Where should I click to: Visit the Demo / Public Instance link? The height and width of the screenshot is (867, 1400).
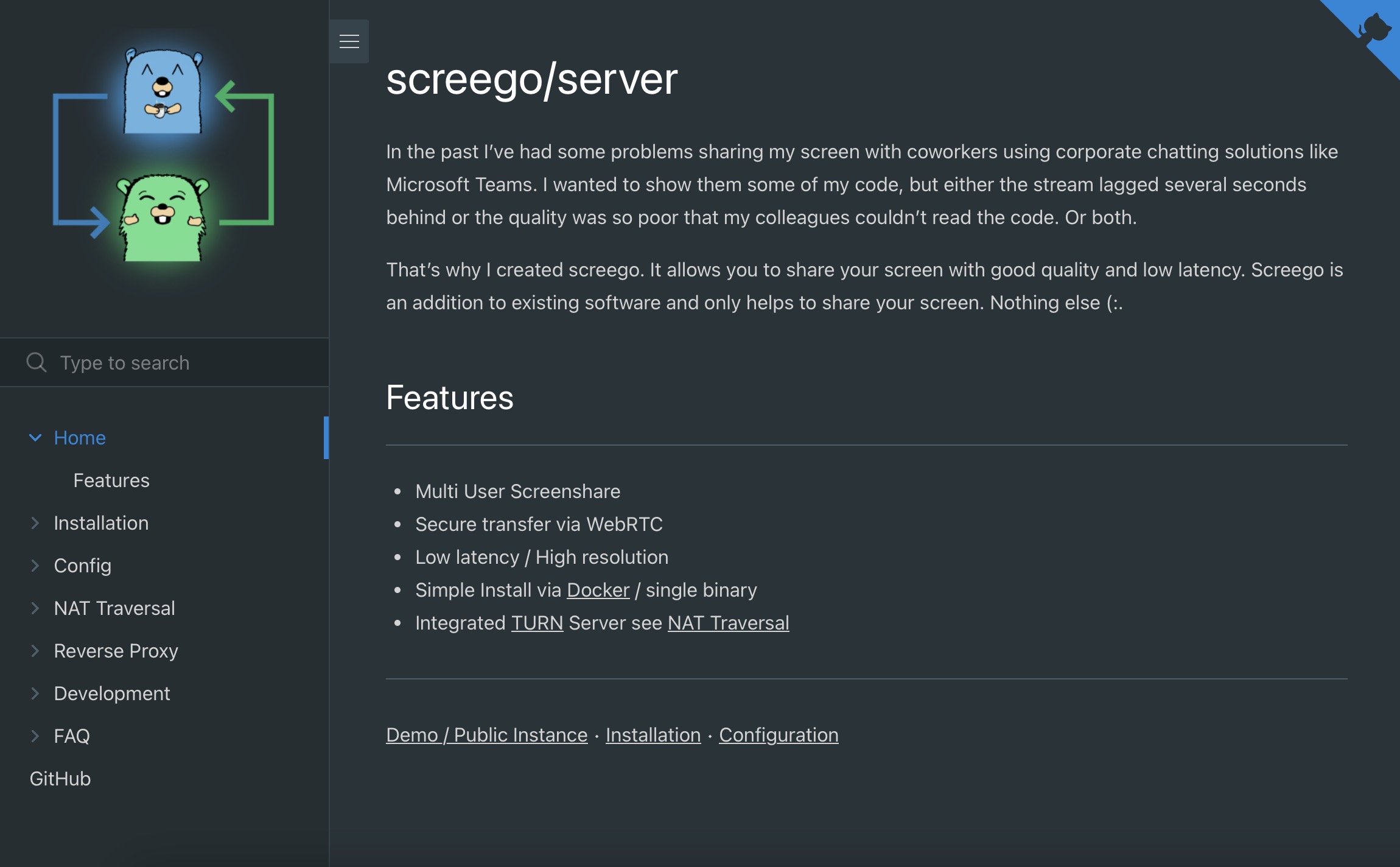click(x=486, y=735)
